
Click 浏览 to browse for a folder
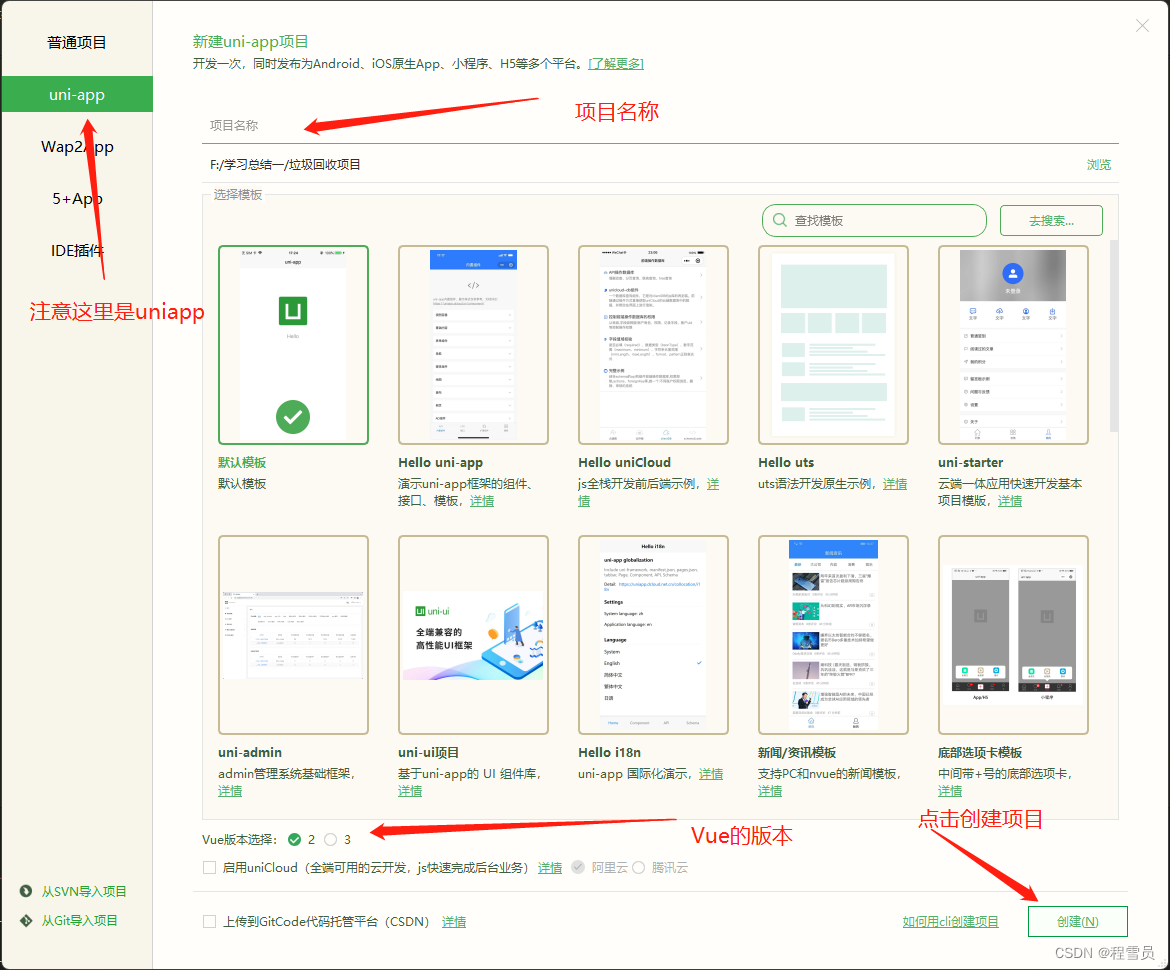1098,164
